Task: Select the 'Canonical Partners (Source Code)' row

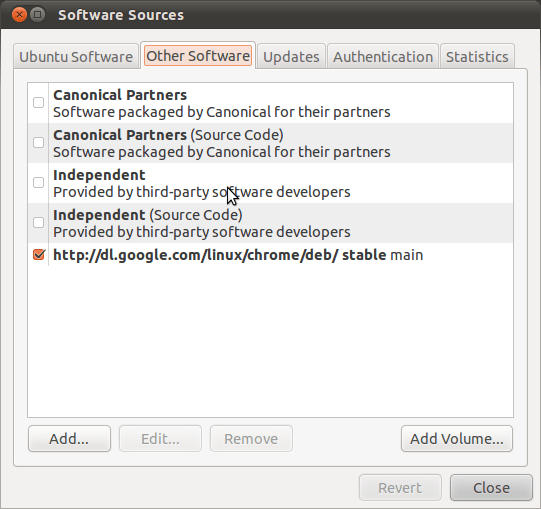Action: [270, 143]
